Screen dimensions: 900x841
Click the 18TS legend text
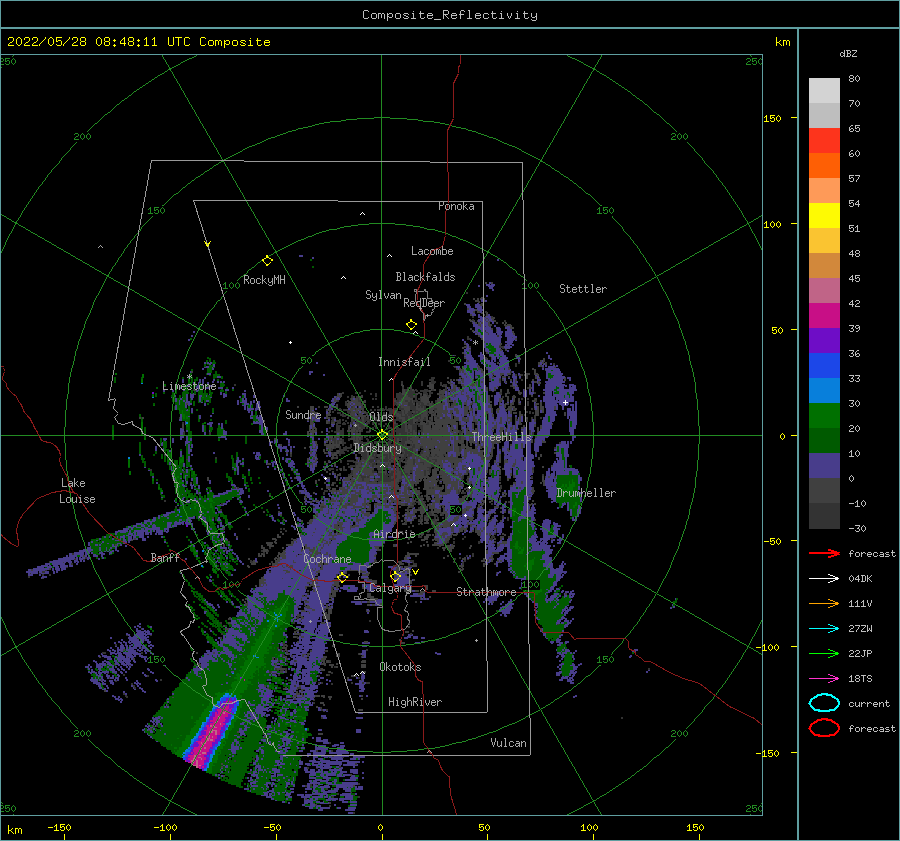click(860, 679)
